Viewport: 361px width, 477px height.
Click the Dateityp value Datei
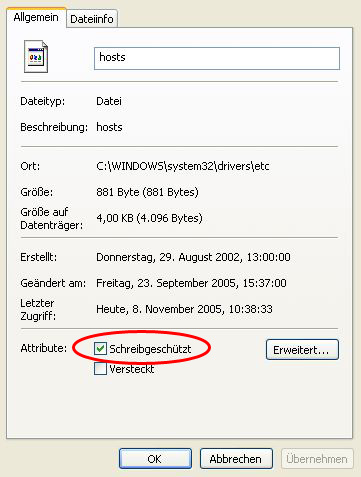(109, 101)
